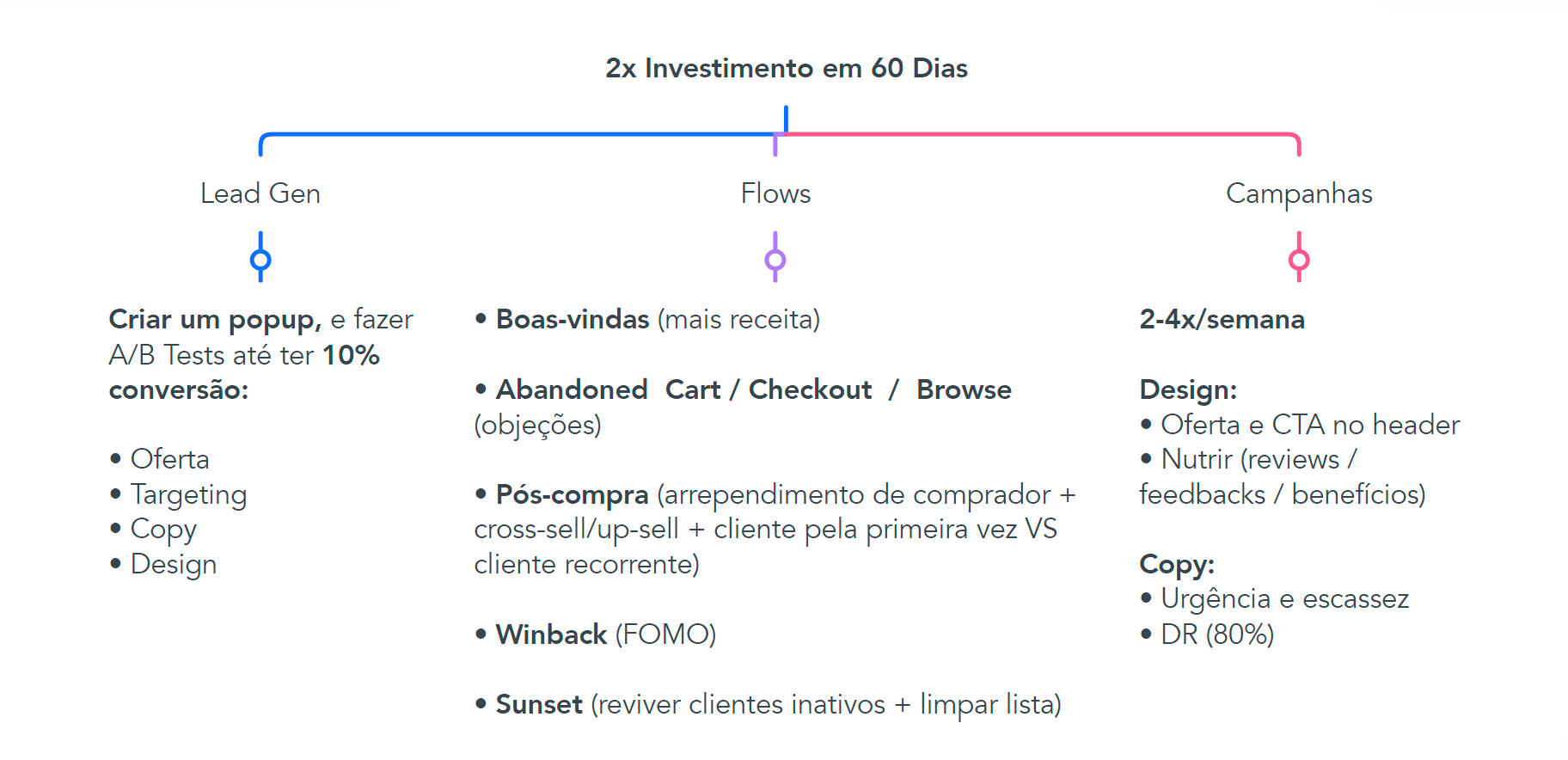Select the Flows node
1568x760 pixels.
click(x=775, y=193)
